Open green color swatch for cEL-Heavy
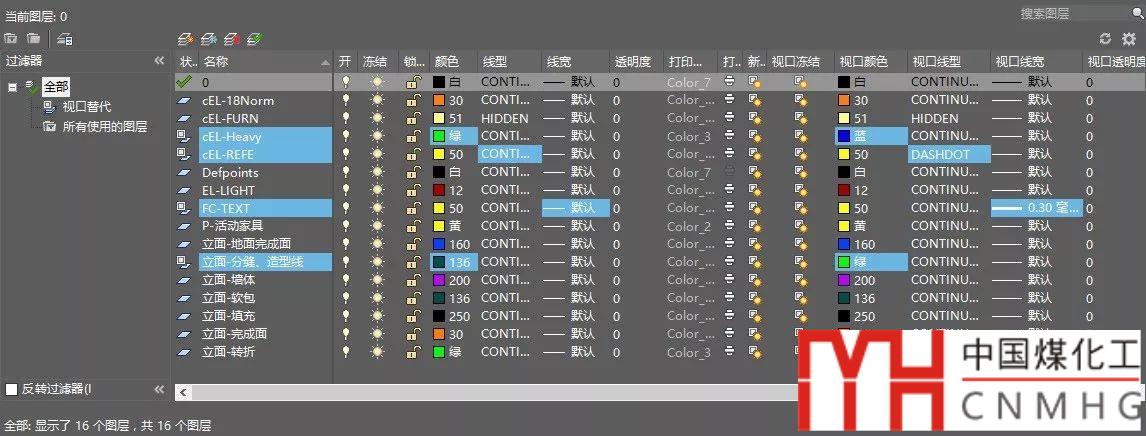 click(439, 136)
